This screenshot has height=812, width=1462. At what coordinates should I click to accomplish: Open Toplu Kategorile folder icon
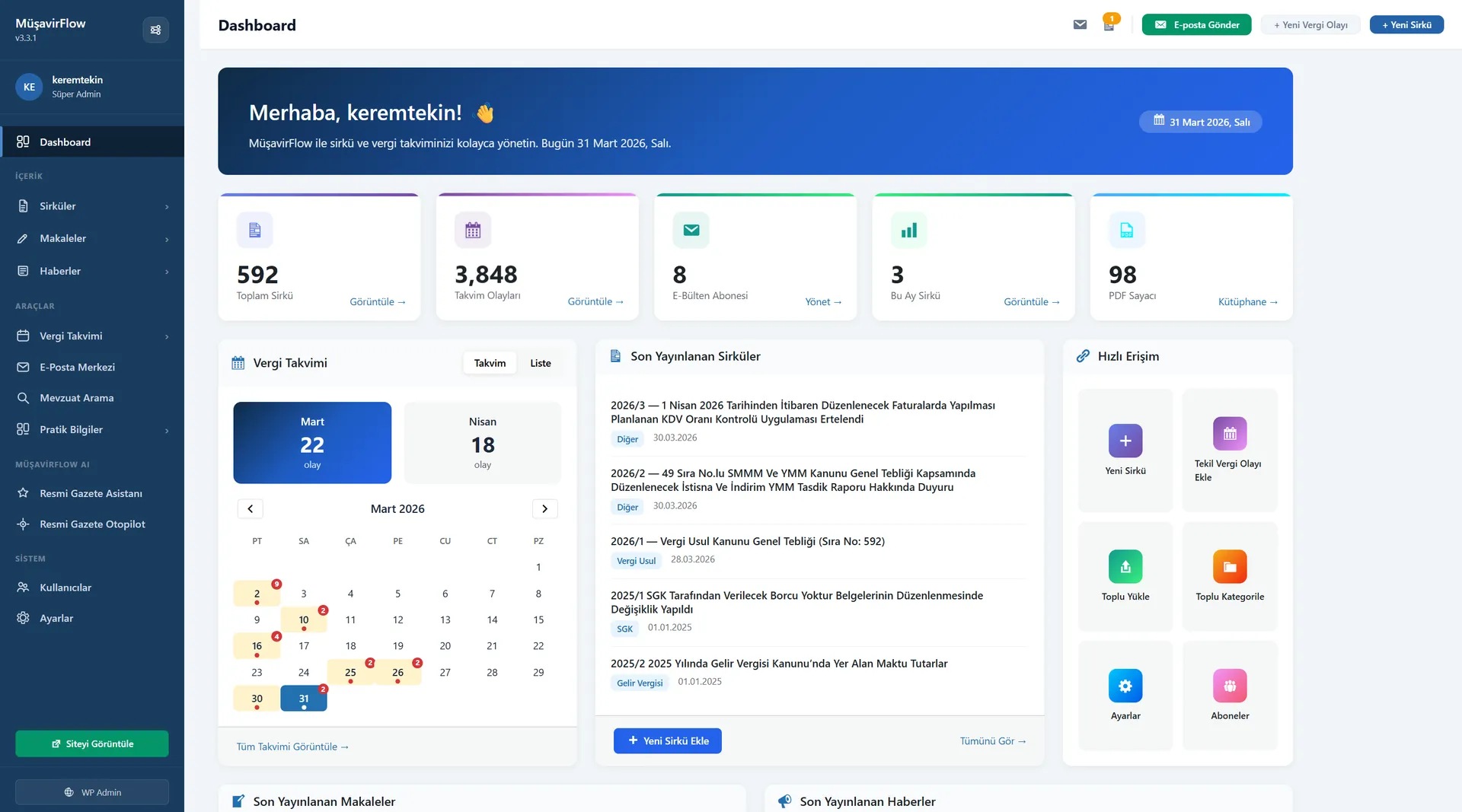[1230, 566]
